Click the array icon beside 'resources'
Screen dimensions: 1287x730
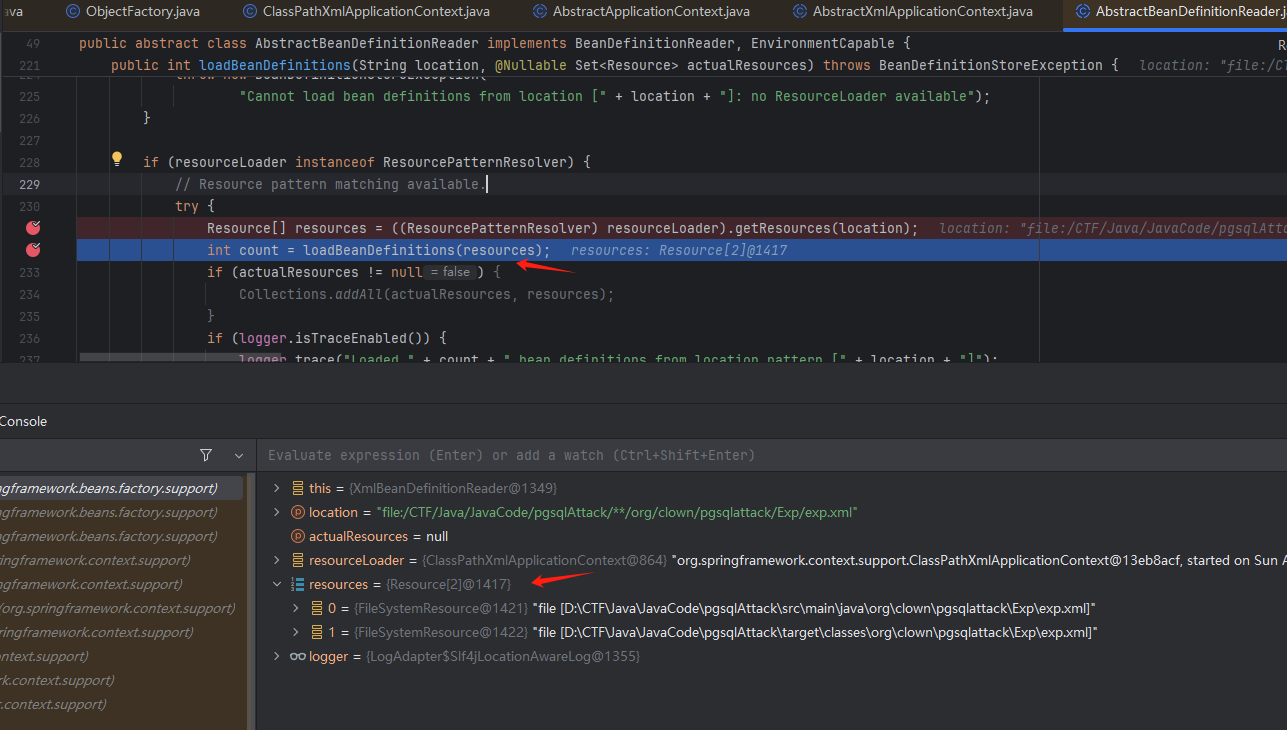297,584
